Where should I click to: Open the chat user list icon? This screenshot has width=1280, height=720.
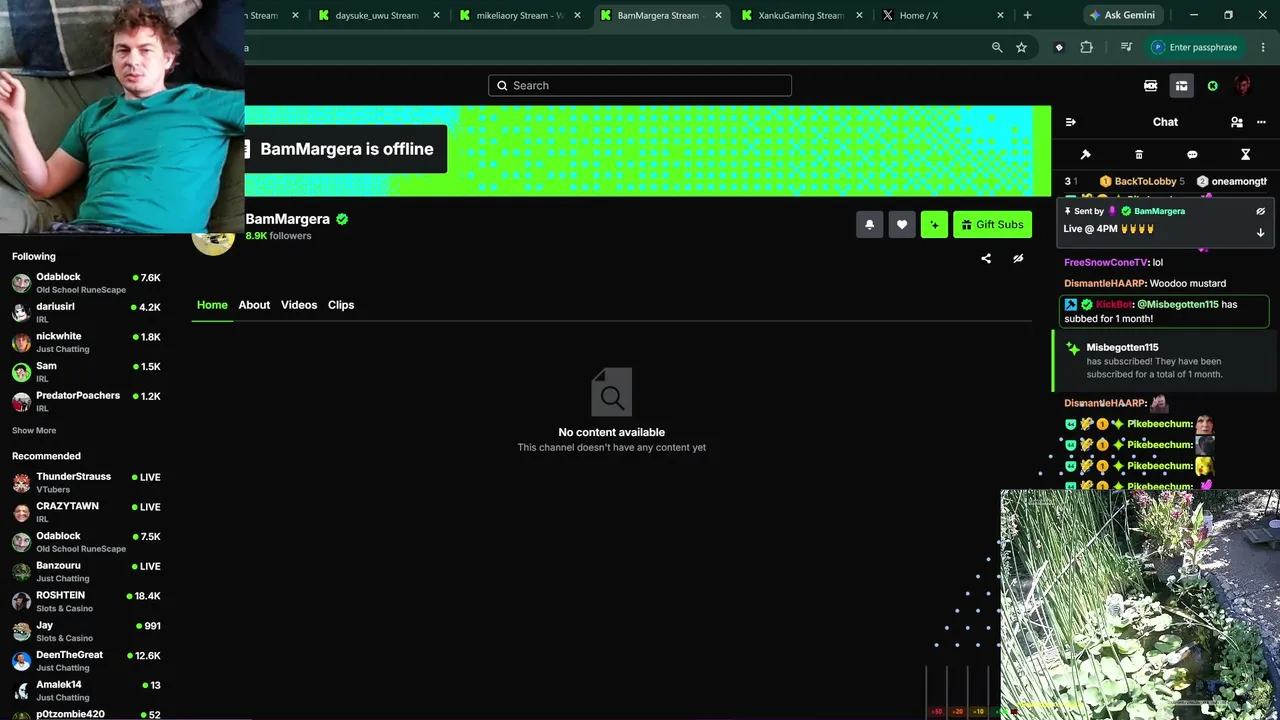[x=1237, y=122]
